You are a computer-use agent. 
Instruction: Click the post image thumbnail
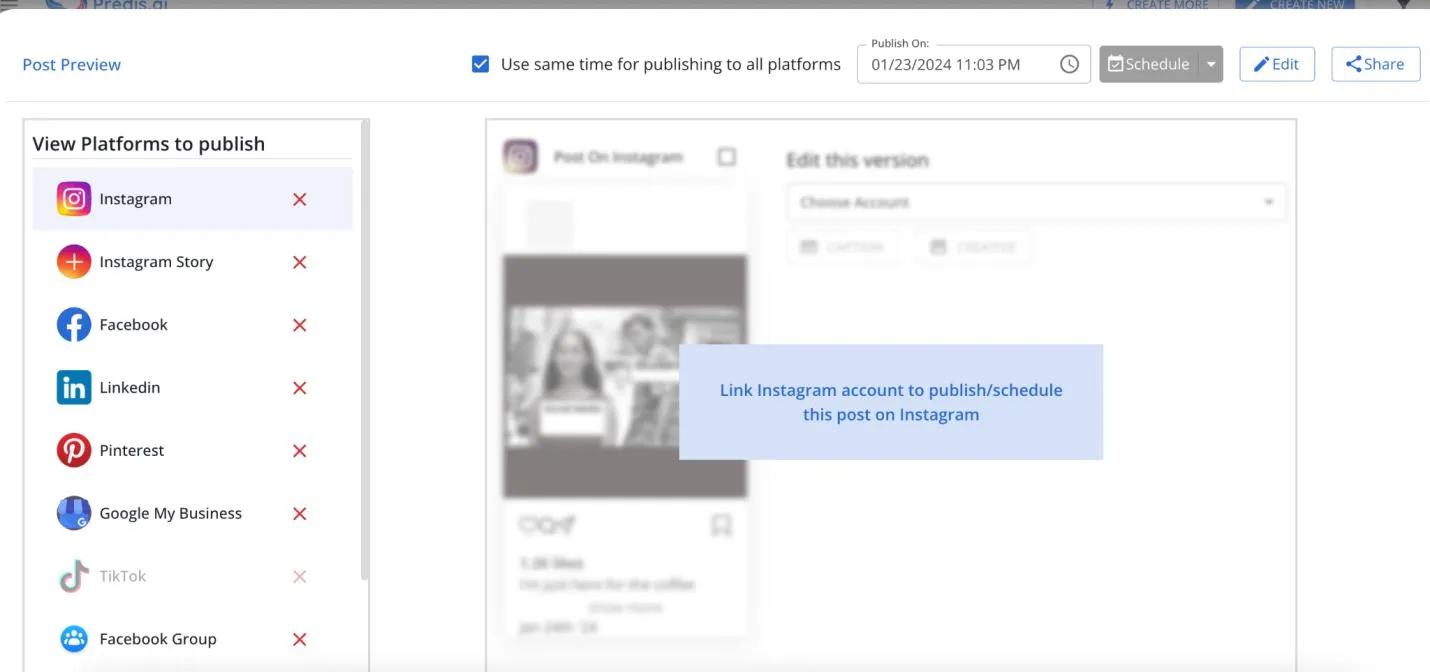coord(625,377)
